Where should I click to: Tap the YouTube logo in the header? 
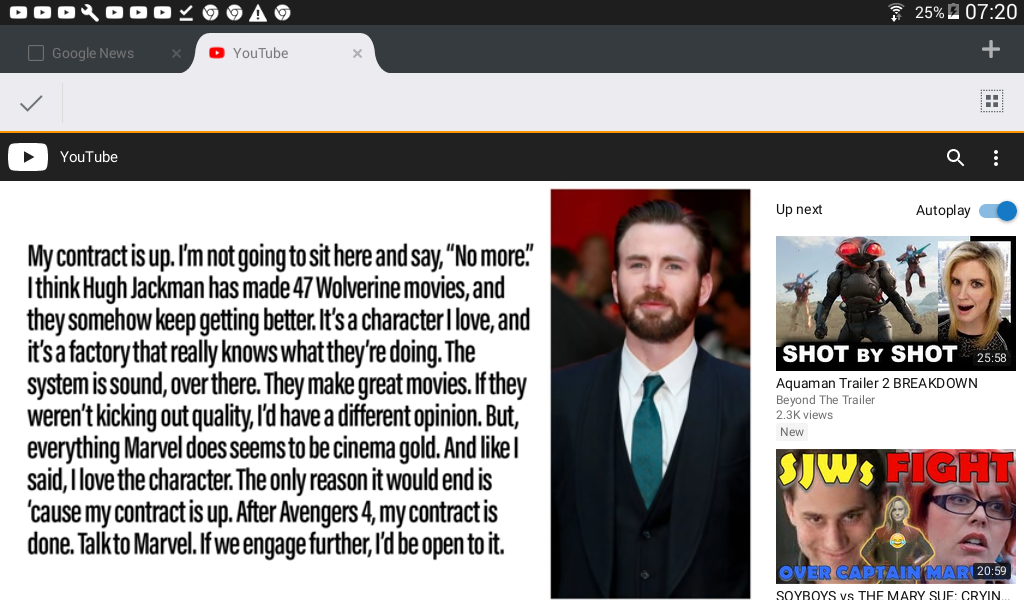pyautogui.click(x=27, y=157)
